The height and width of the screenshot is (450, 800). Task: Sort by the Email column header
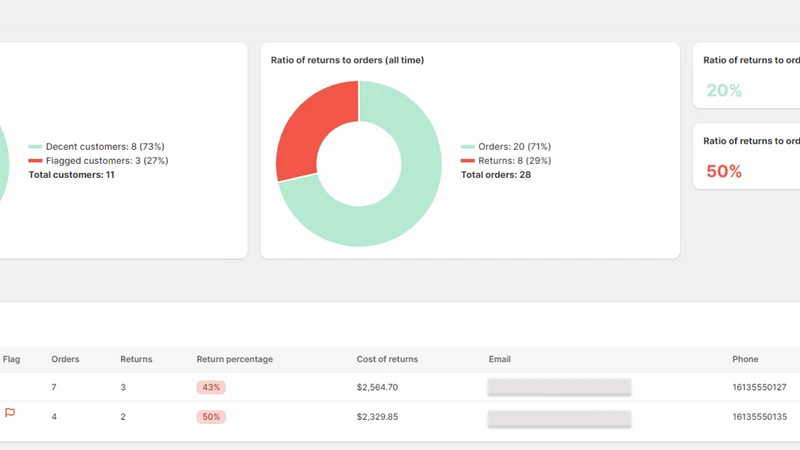[499, 359]
